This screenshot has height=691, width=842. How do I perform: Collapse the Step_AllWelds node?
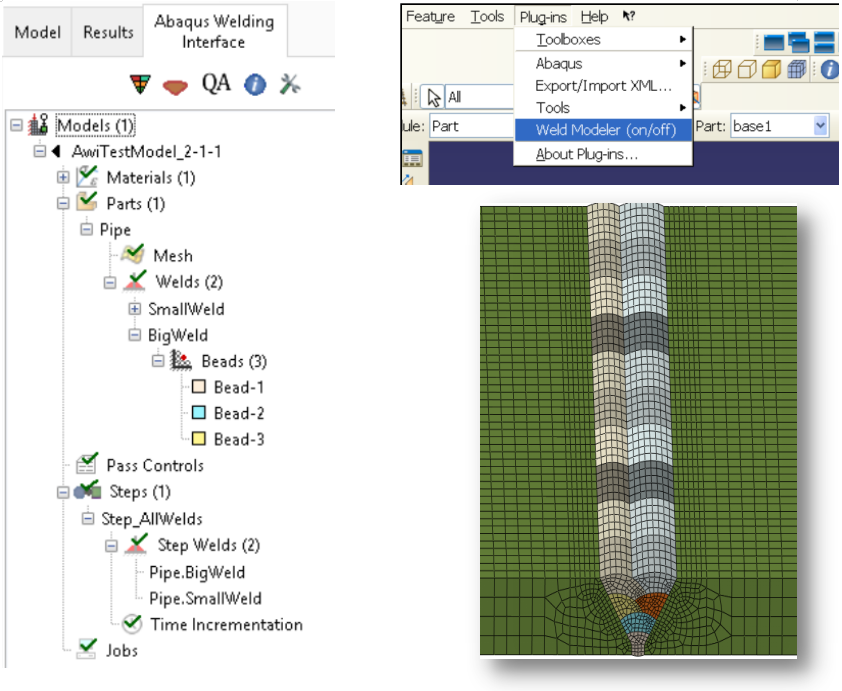88,518
